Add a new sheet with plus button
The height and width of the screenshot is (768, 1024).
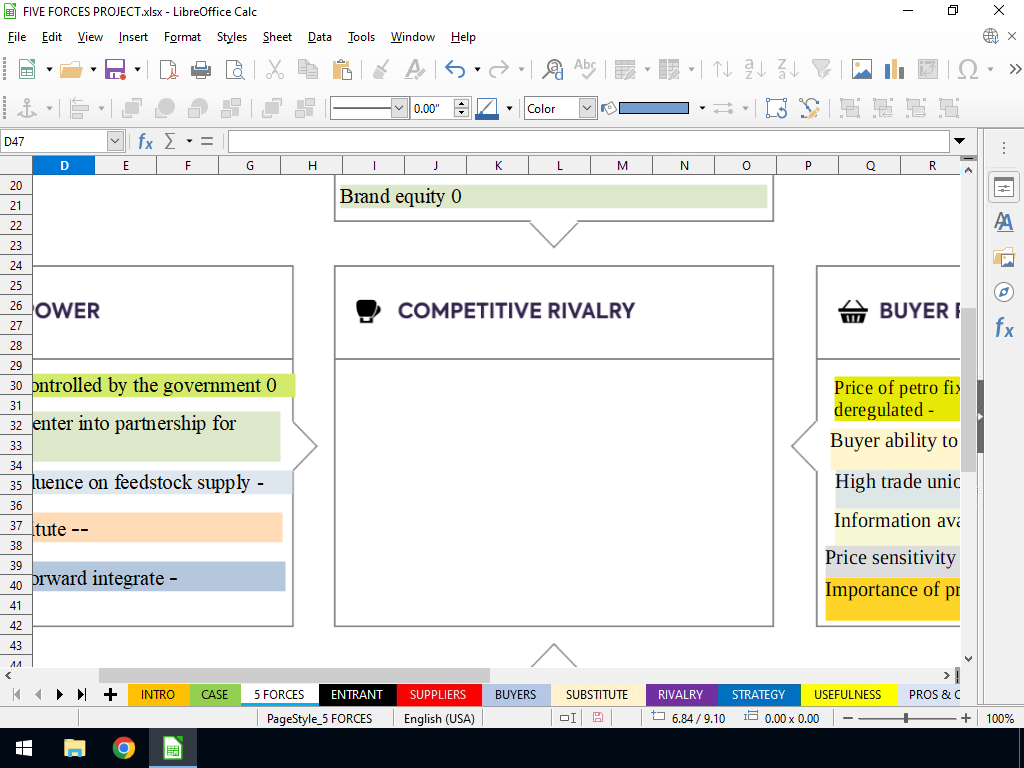click(110, 695)
